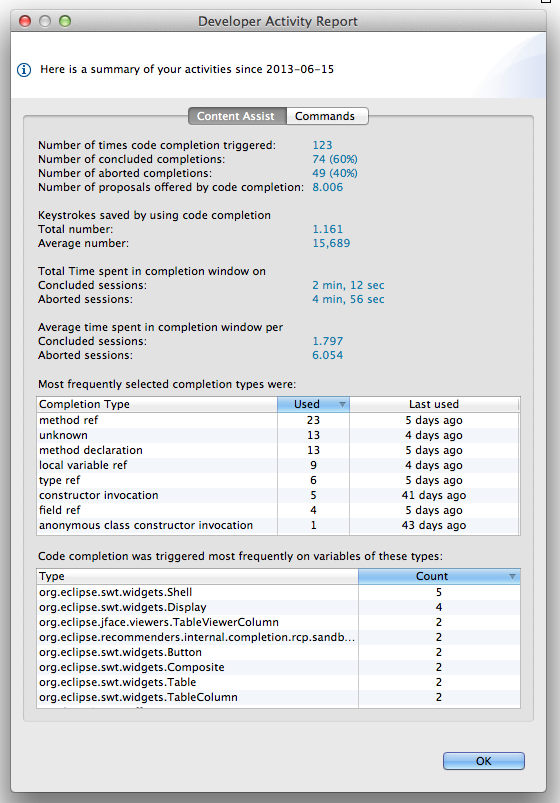This screenshot has width=560, height=803.
Task: Sort by Type column header
Action: point(198,577)
